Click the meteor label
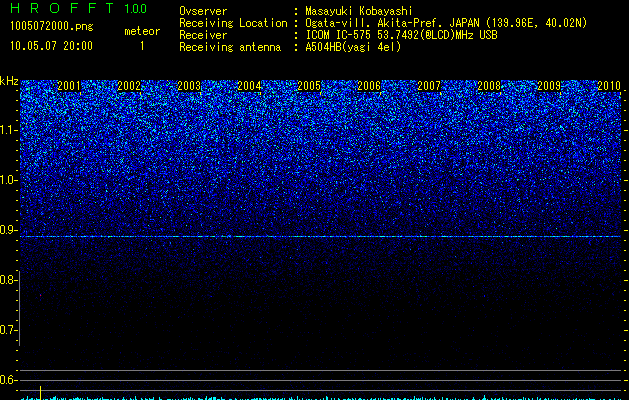The height and width of the screenshot is (400, 629). click(x=142, y=31)
